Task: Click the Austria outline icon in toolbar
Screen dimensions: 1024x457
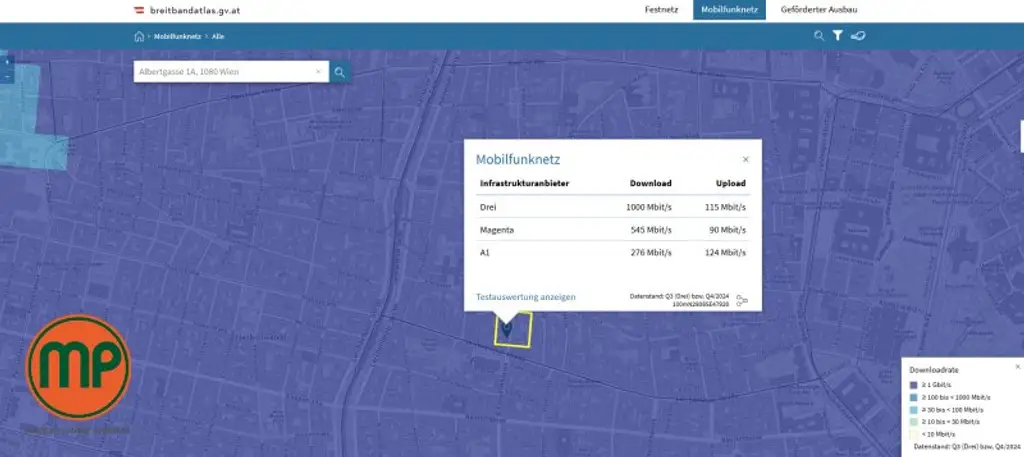Action: 858,36
